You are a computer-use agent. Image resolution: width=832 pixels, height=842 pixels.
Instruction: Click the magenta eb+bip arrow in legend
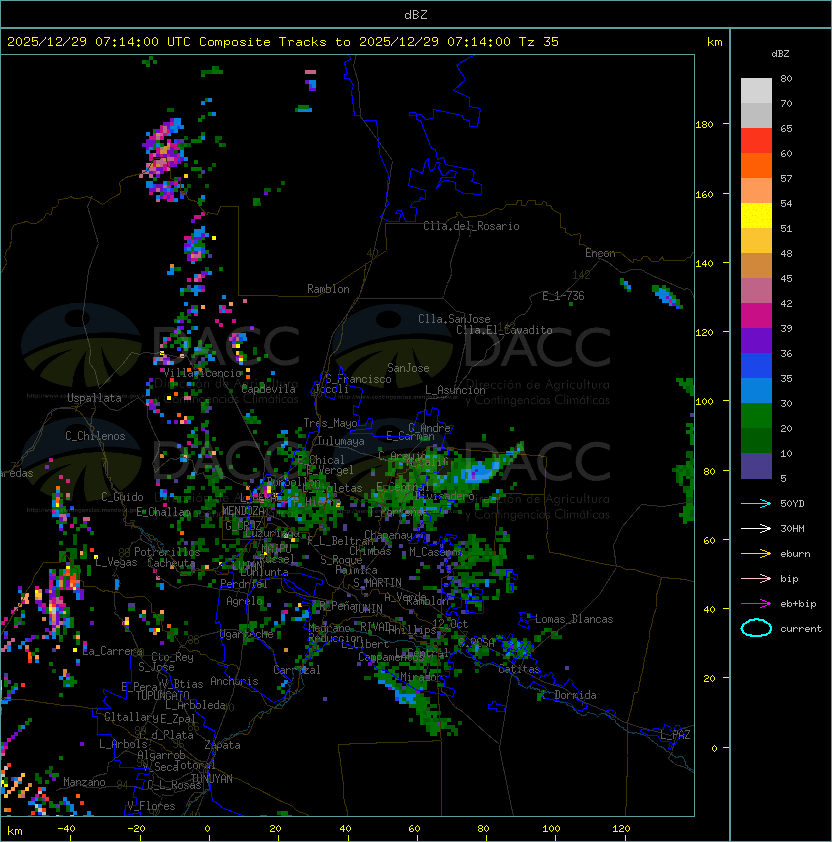pos(756,604)
